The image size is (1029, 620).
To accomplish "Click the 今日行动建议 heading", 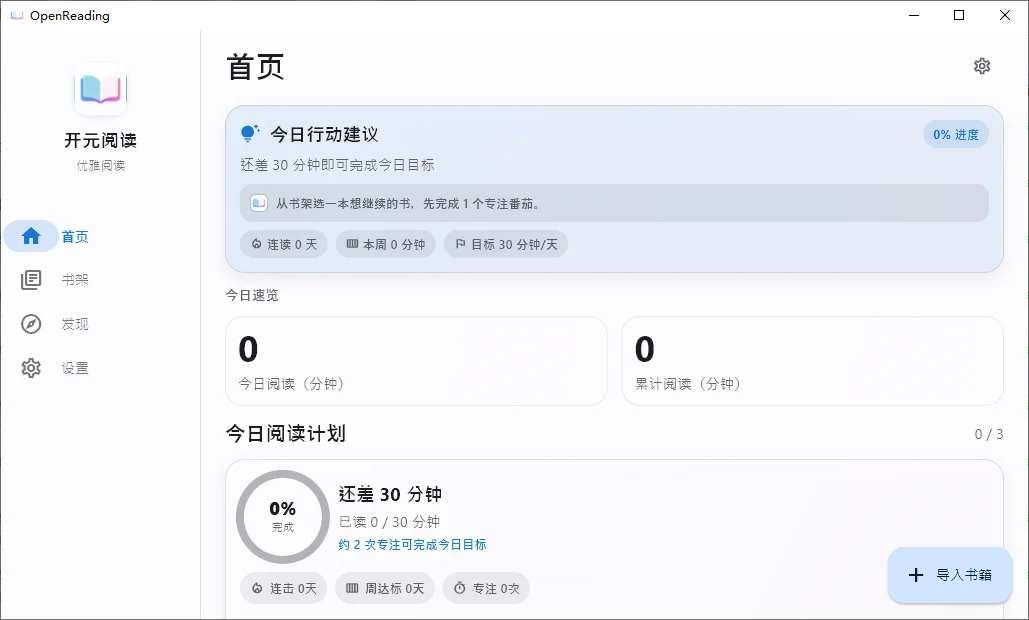I will tap(324, 134).
